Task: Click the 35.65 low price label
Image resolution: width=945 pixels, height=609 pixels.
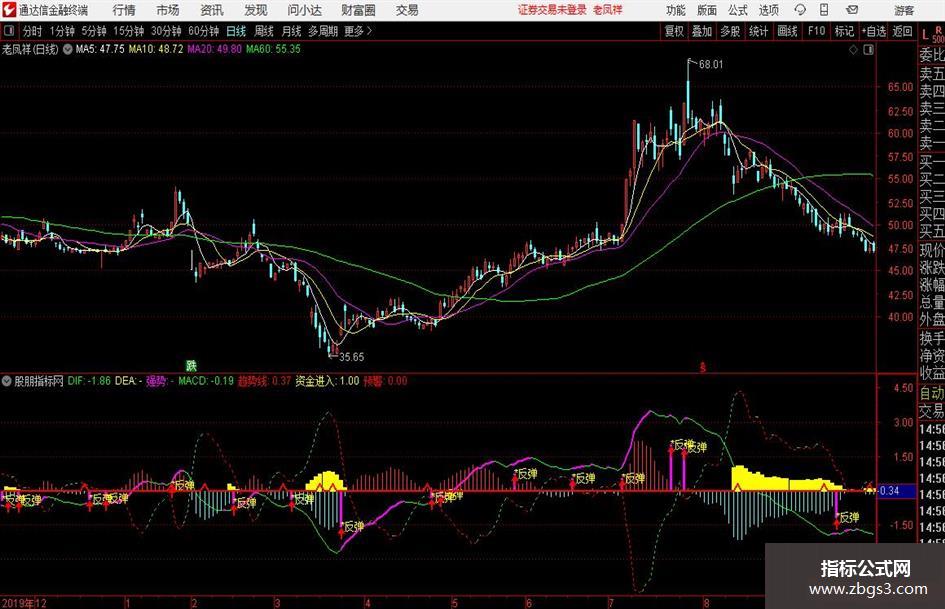Action: (351, 357)
